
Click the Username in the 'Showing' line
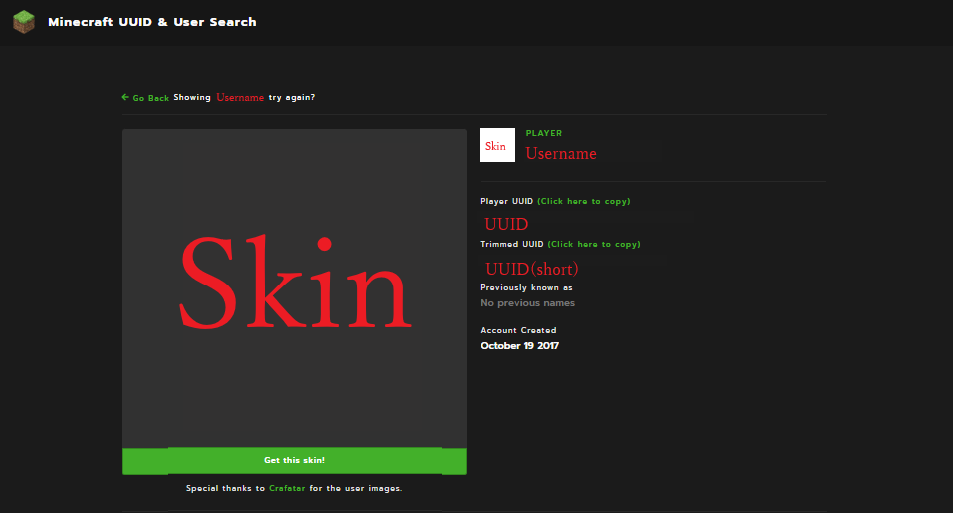pos(240,98)
